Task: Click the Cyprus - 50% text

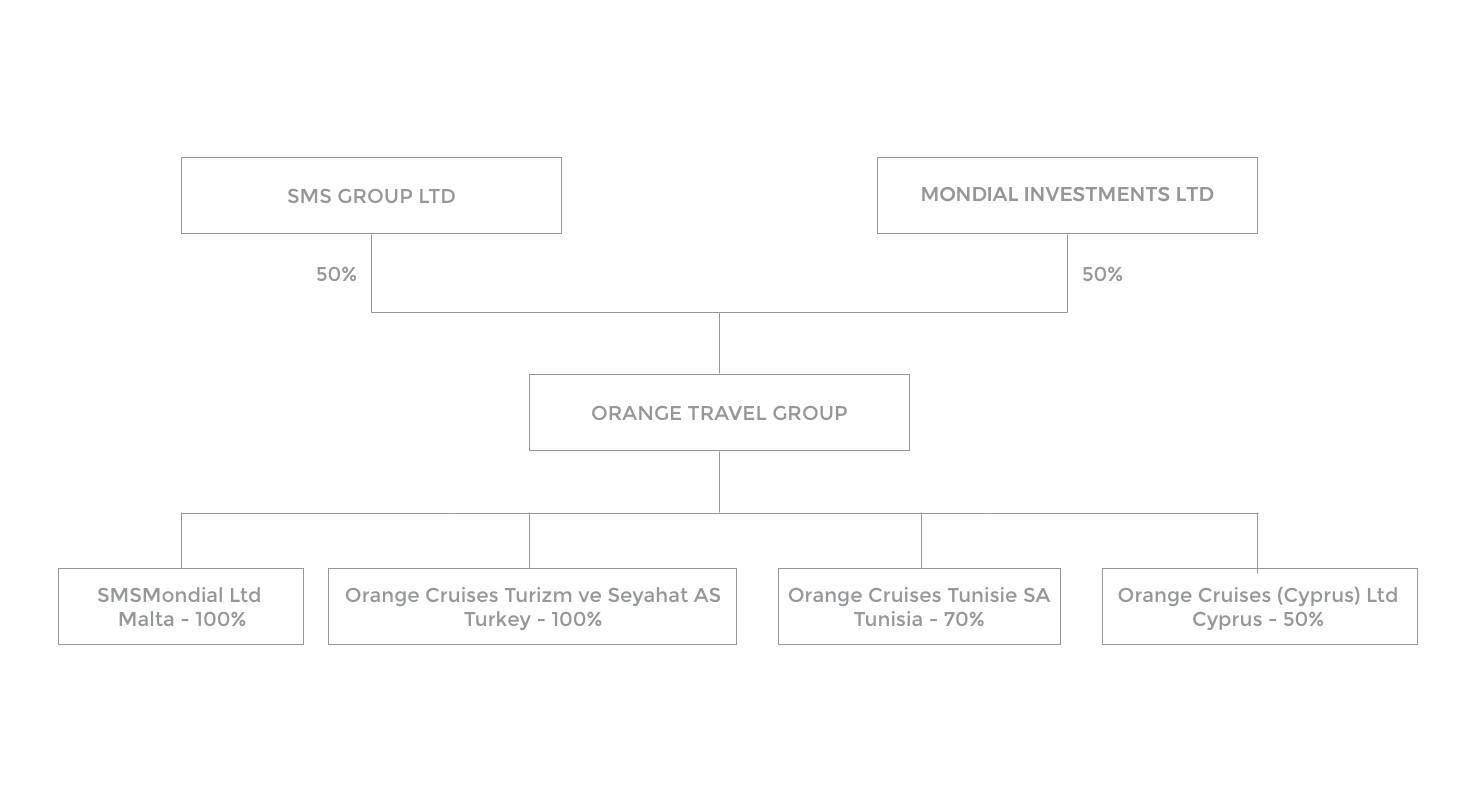Action: click(x=1258, y=619)
